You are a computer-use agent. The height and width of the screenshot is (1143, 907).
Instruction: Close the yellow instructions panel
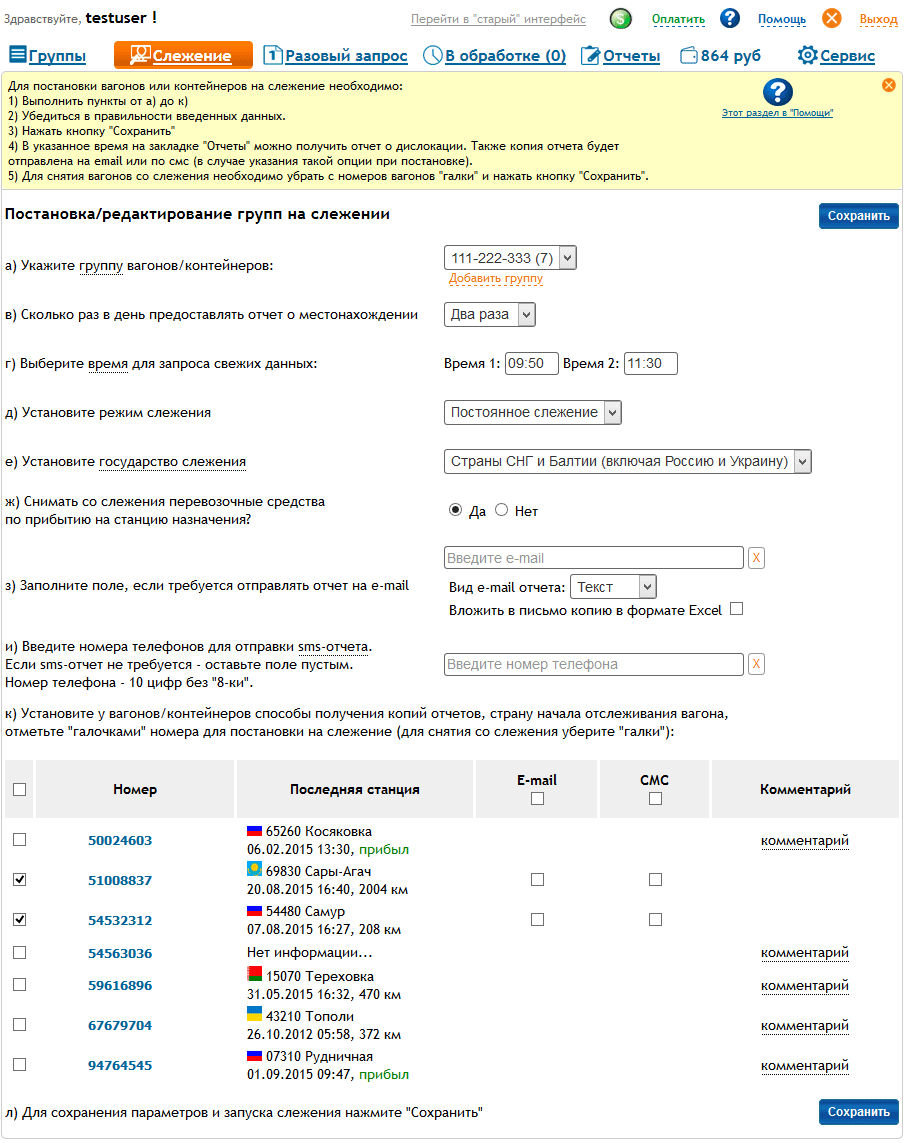point(888,85)
